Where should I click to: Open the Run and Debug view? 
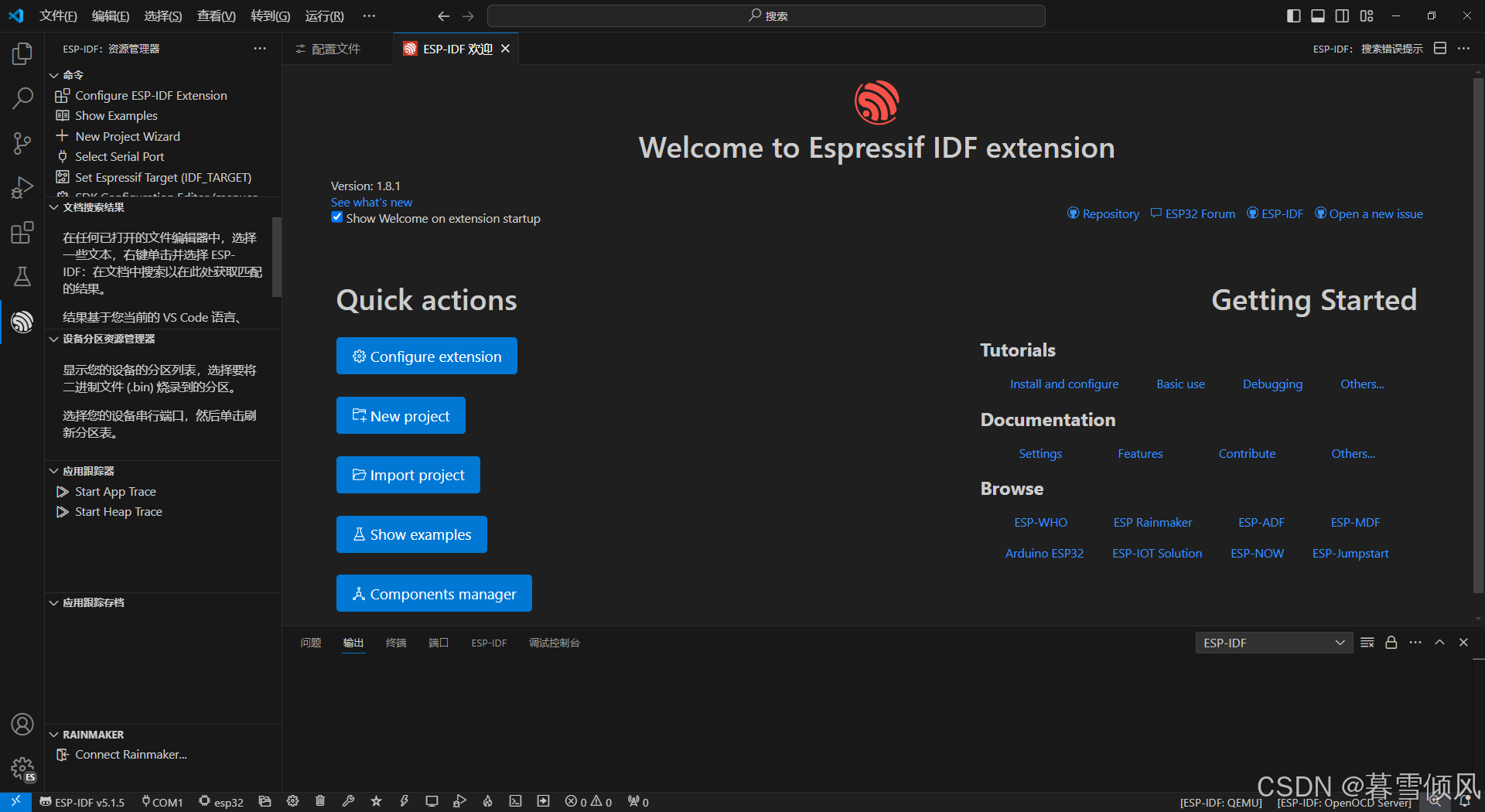(22, 188)
